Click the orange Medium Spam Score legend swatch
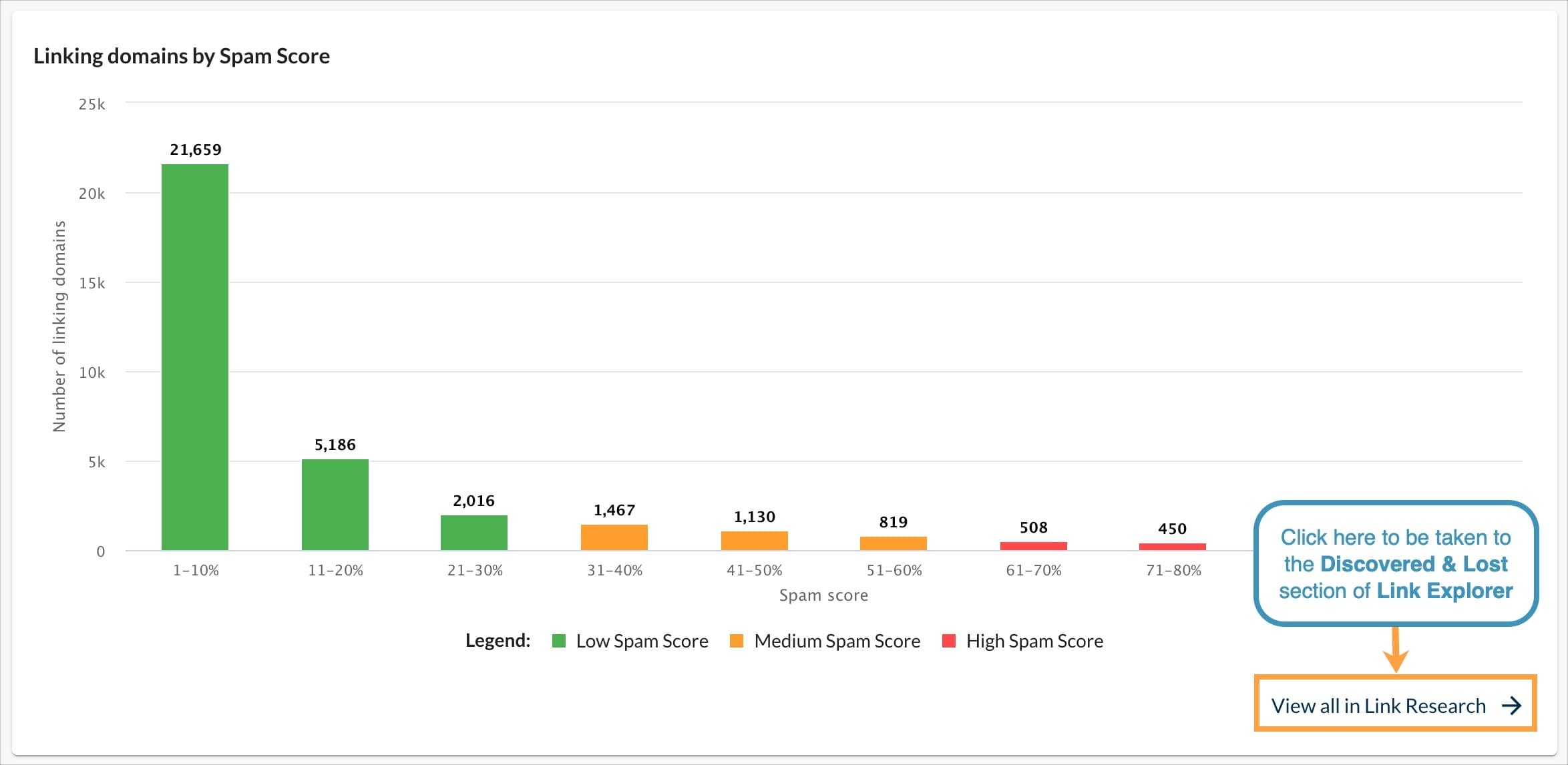The height and width of the screenshot is (765, 1568). pyautogui.click(x=737, y=641)
